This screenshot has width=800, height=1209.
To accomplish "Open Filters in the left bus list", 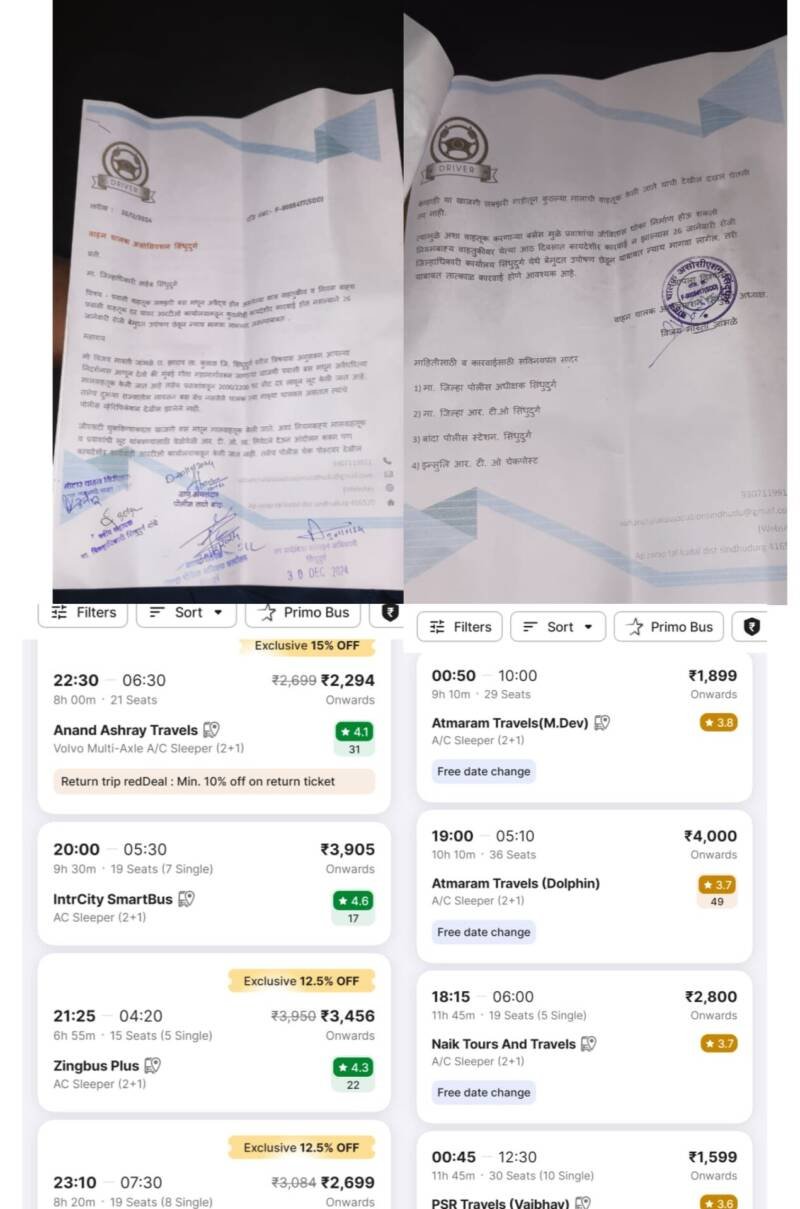I will coord(83,612).
